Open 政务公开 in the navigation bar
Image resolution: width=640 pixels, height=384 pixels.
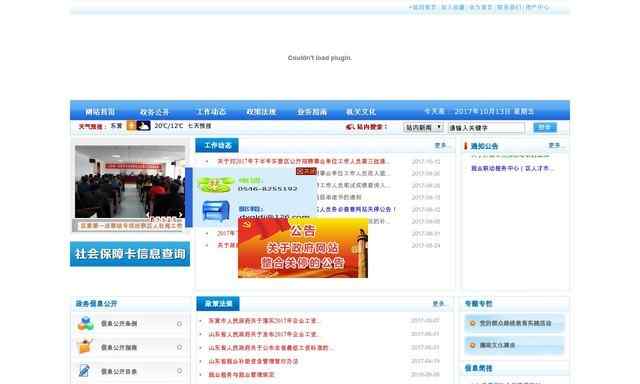click(154, 112)
